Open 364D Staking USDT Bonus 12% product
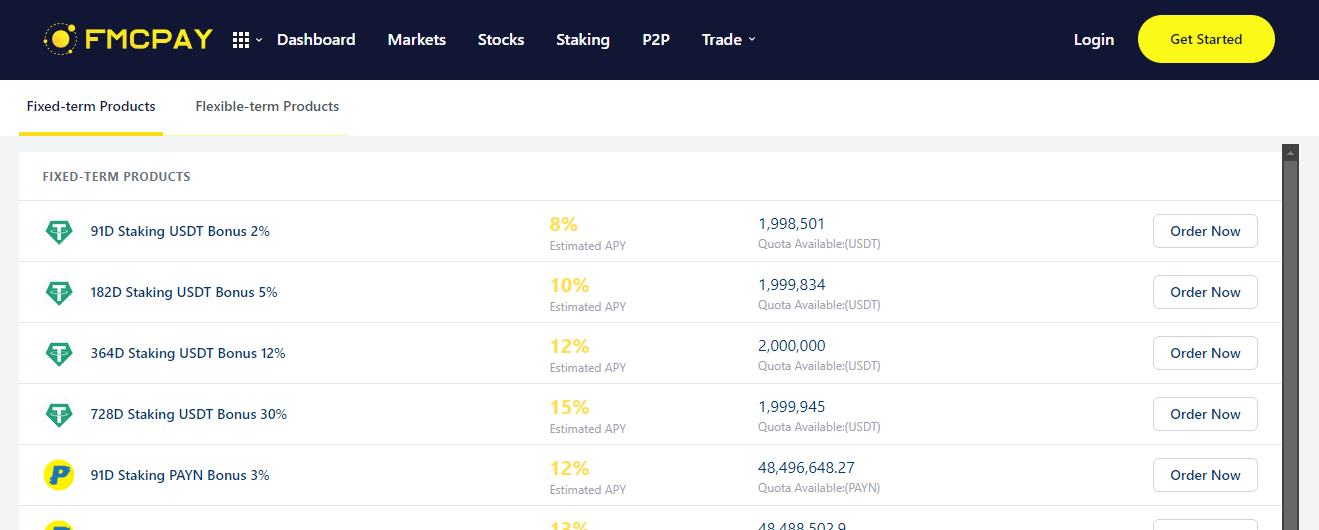This screenshot has height=530, width=1319. (x=188, y=353)
